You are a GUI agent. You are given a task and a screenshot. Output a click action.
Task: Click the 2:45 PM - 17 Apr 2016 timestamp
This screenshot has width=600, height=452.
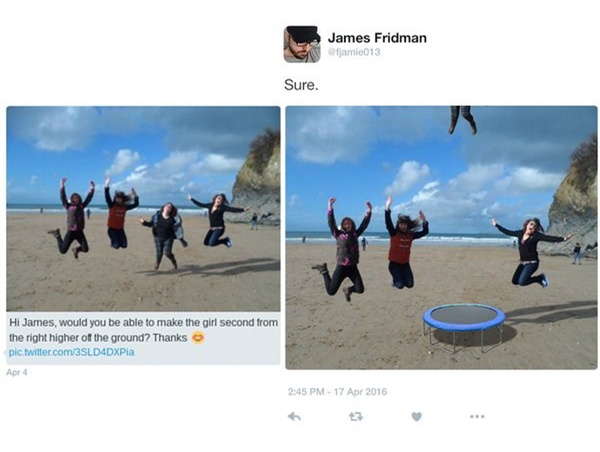pos(338,392)
